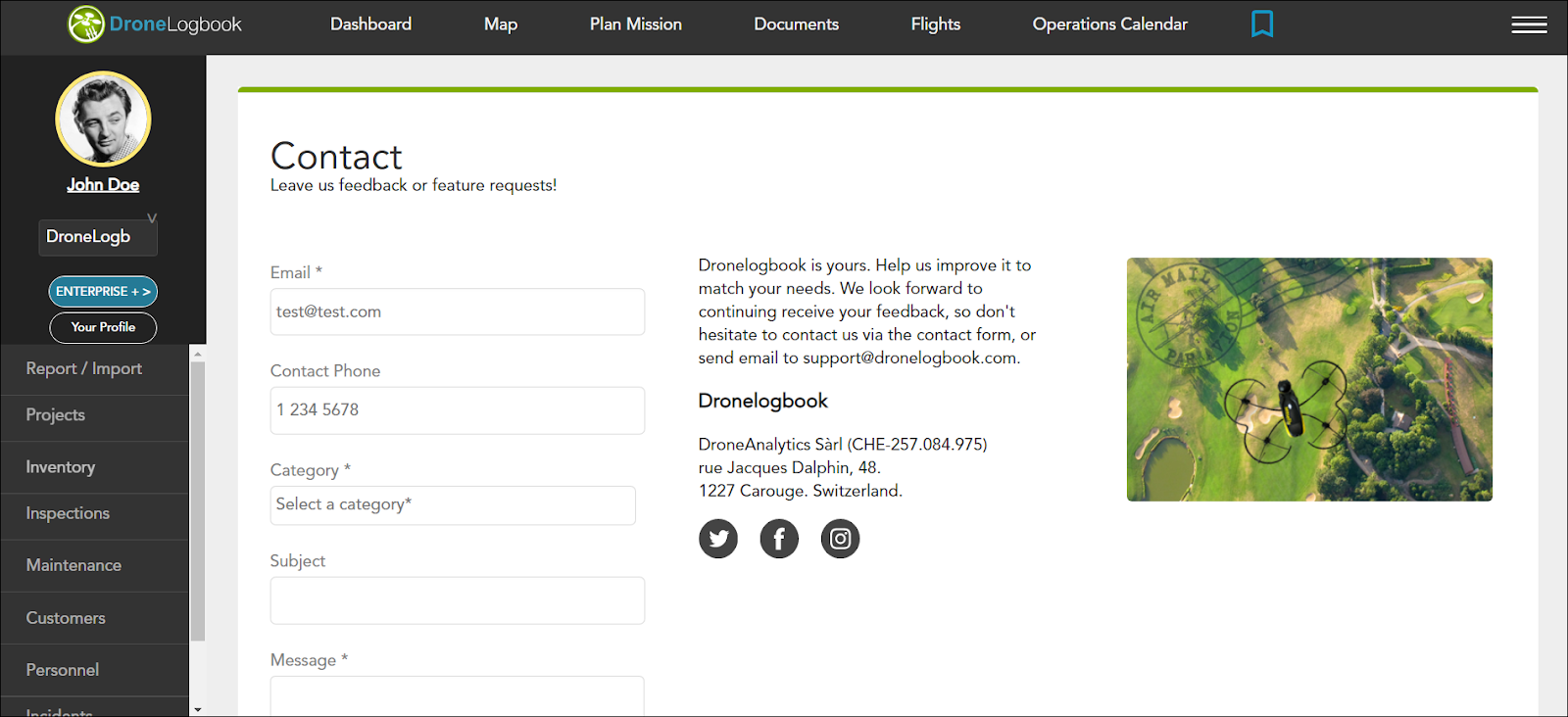Open Customers in the sidebar

coord(94,618)
